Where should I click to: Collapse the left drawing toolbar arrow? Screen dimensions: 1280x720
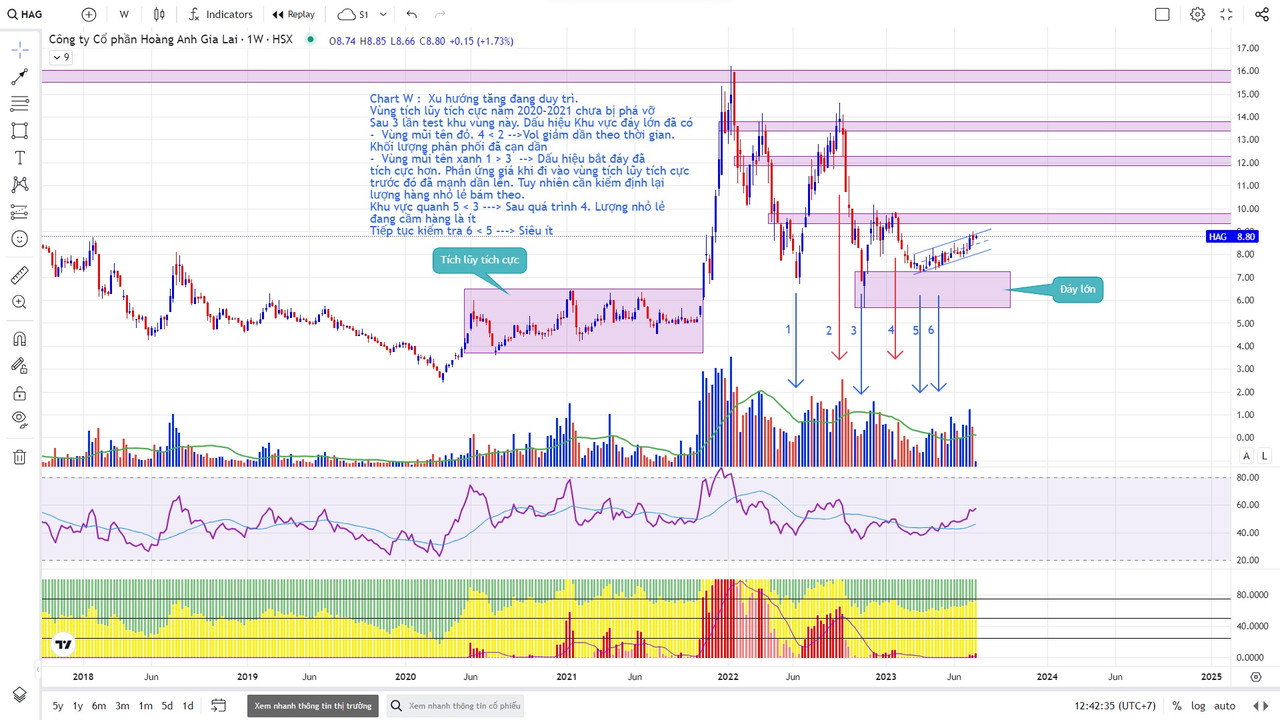point(38,668)
